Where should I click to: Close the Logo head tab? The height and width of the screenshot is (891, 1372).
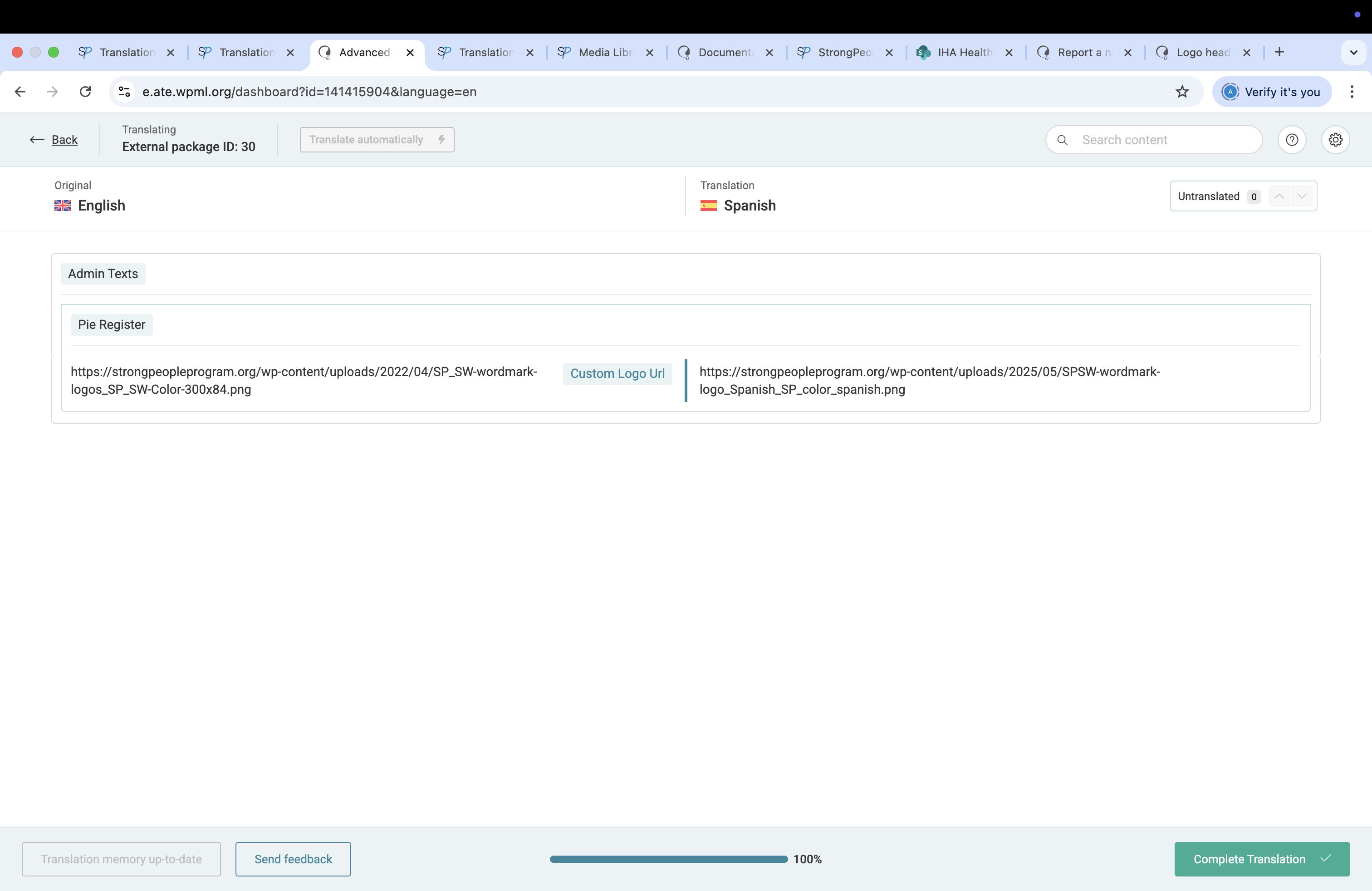pyautogui.click(x=1246, y=53)
